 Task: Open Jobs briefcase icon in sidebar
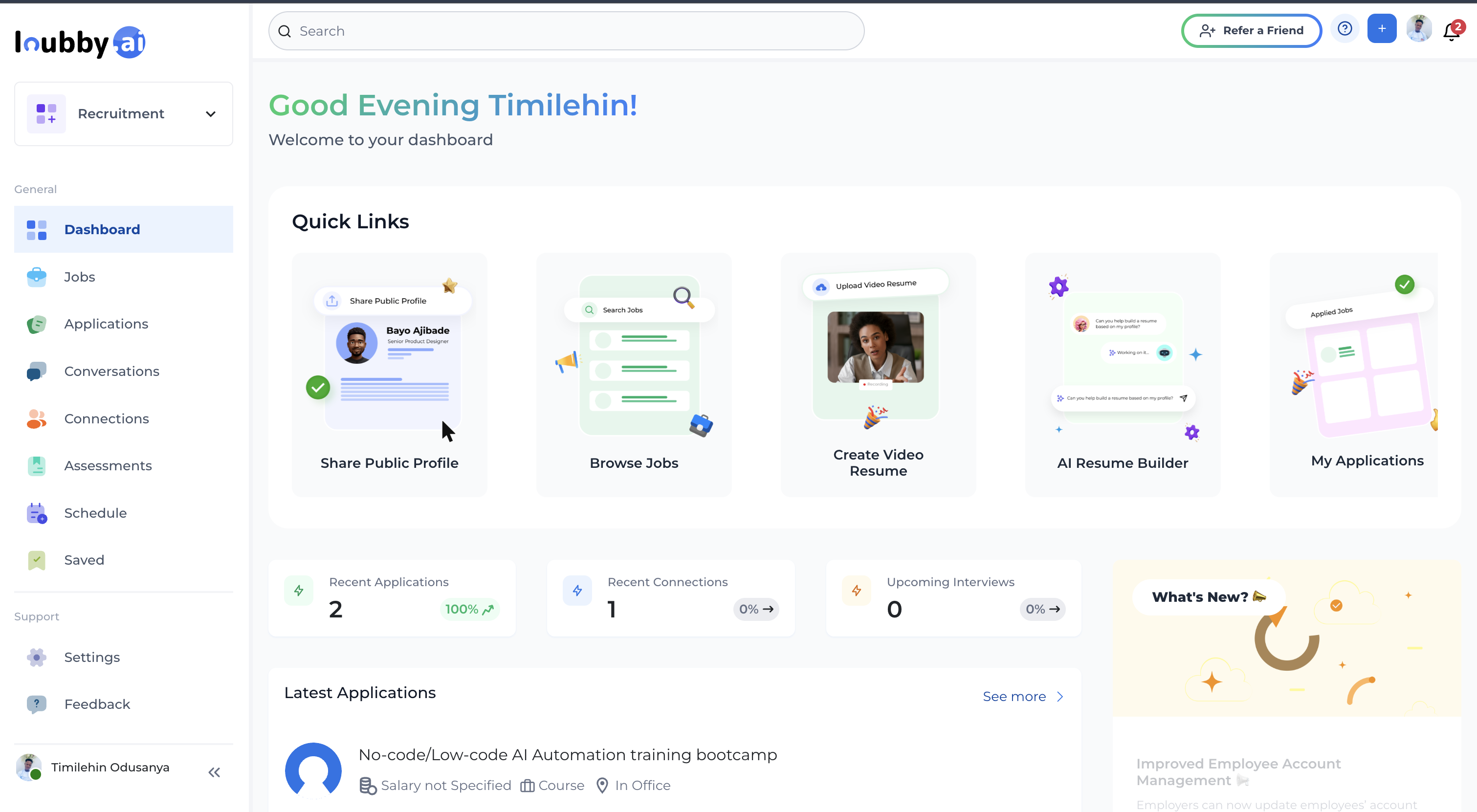[37, 277]
